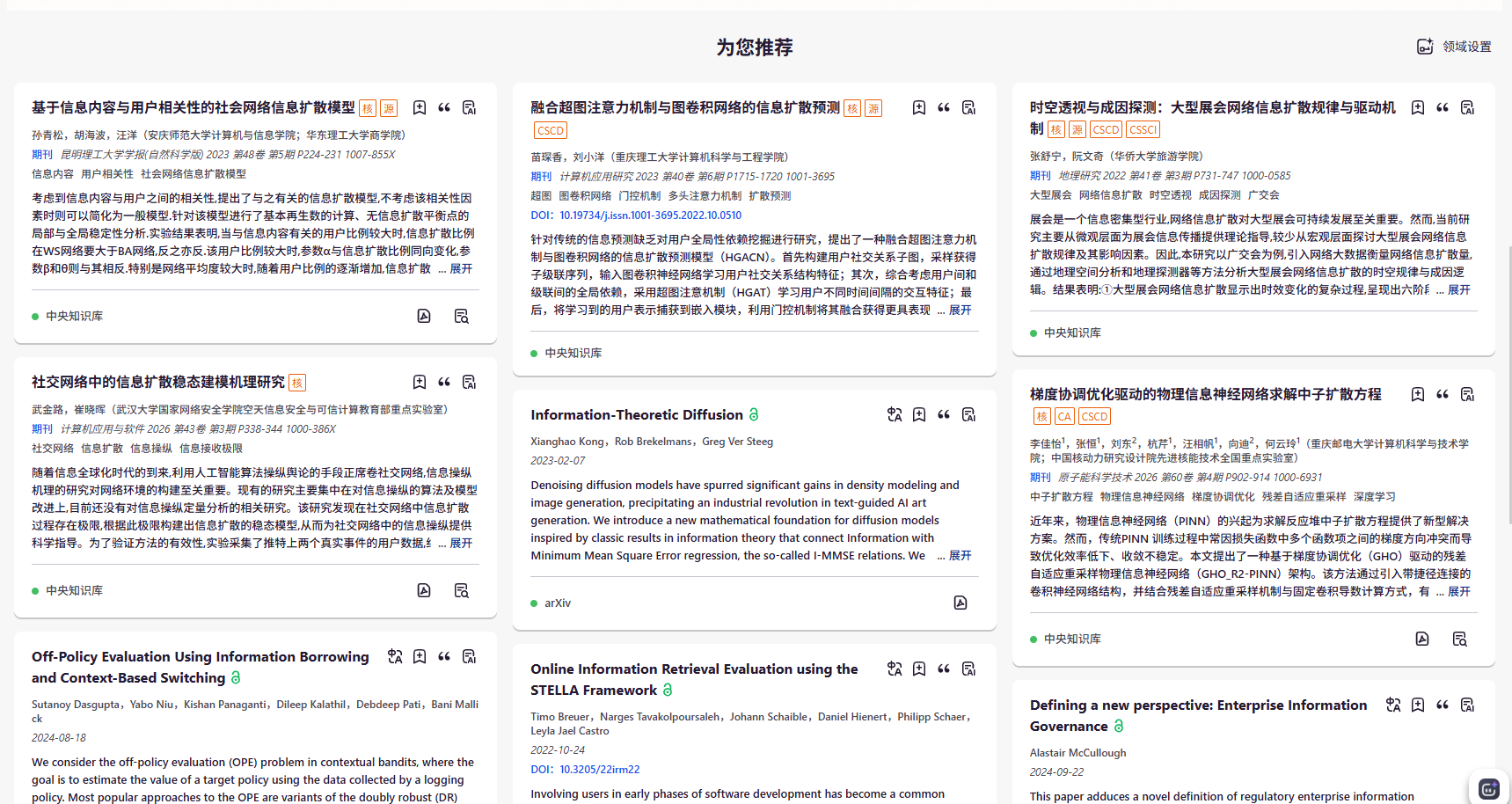Cite the Enterprise Information Governance paper
The height and width of the screenshot is (804, 1512).
point(1443,705)
